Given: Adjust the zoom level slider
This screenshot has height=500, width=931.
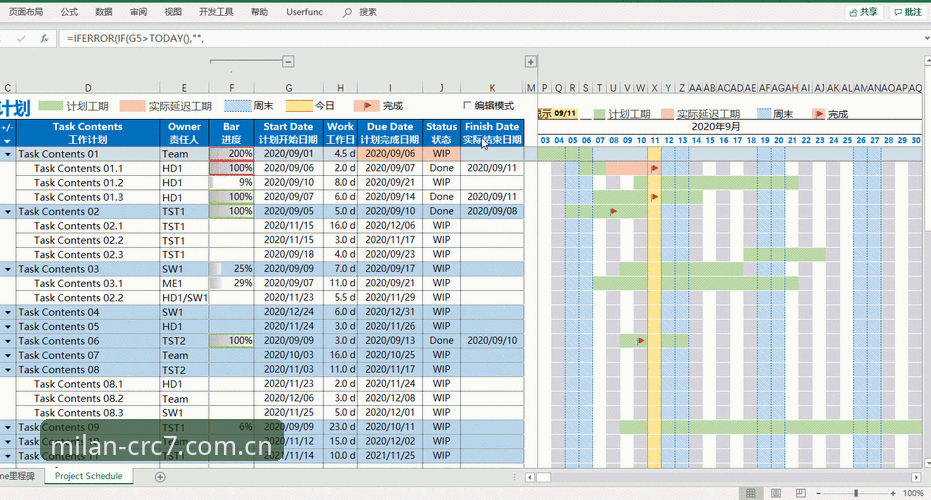Looking at the screenshot, I should tap(856, 493).
